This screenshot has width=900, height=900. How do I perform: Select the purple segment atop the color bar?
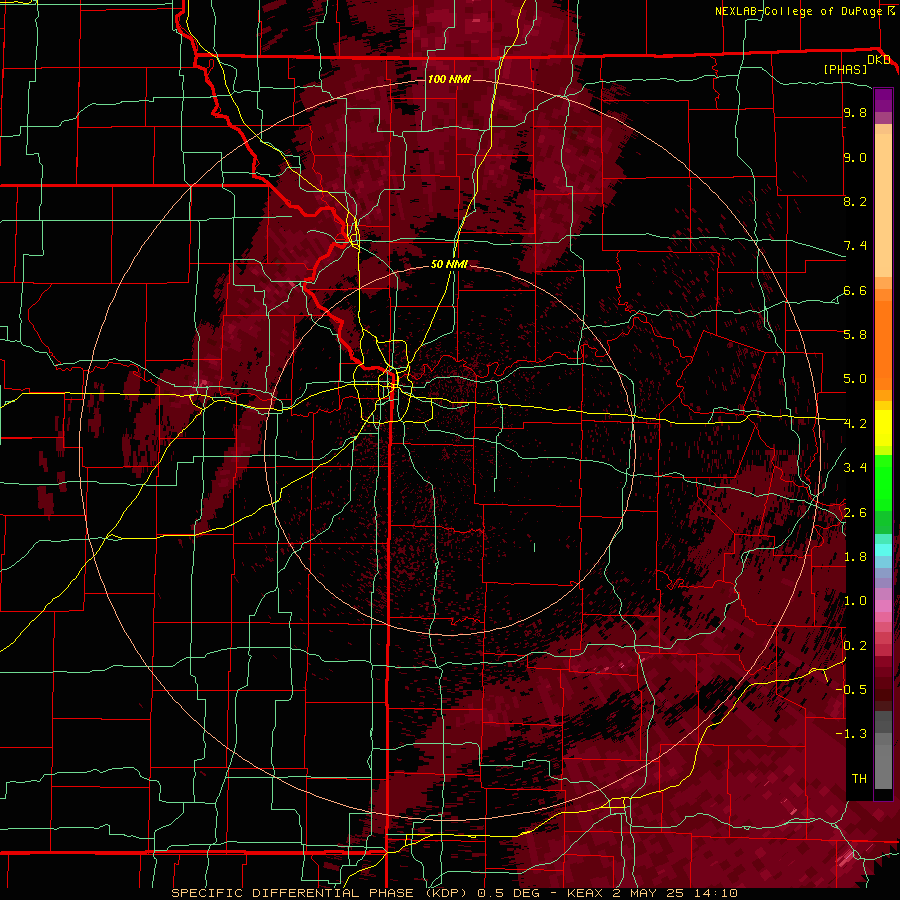883,100
